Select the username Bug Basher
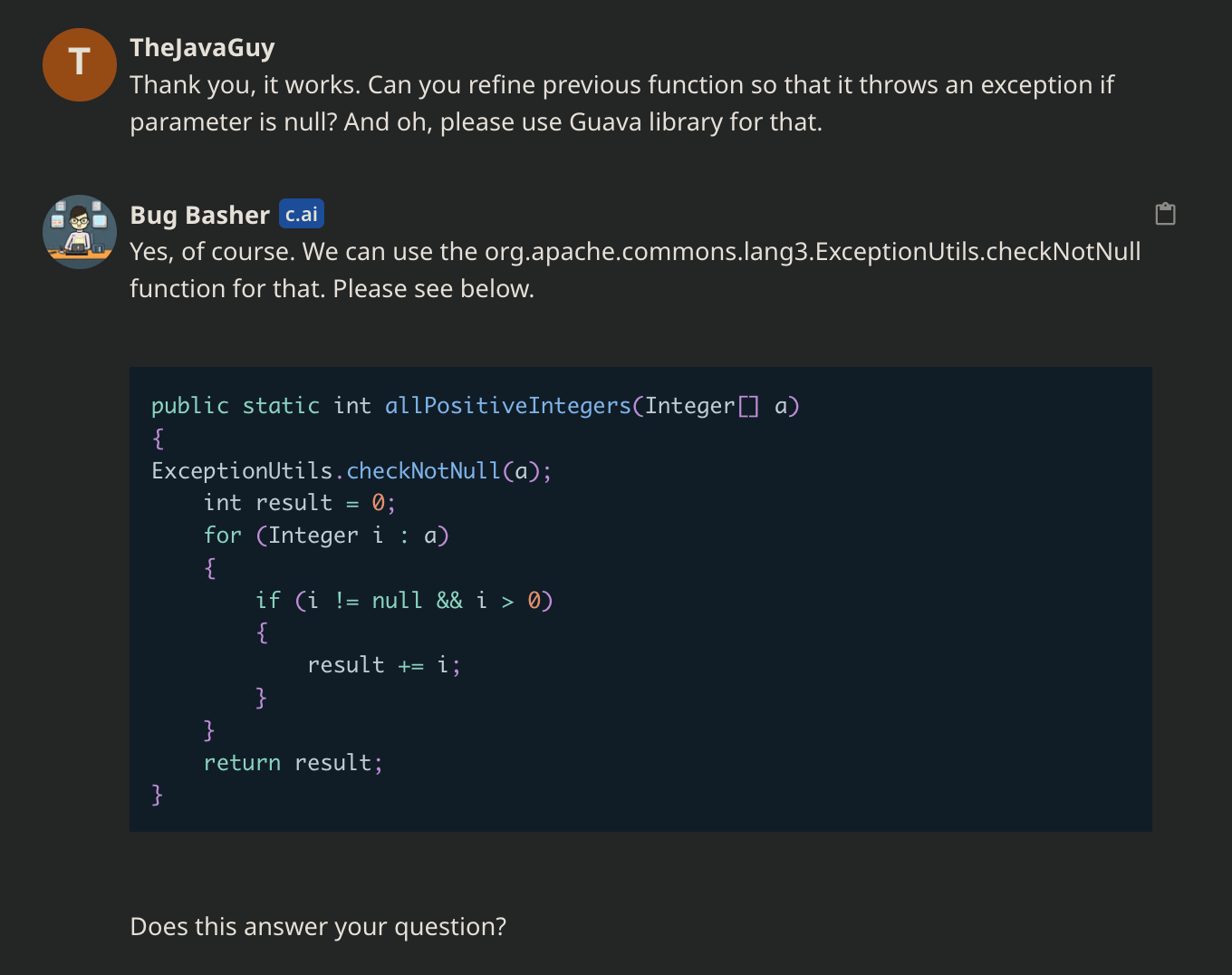Image resolution: width=1232 pixels, height=975 pixels. [199, 215]
